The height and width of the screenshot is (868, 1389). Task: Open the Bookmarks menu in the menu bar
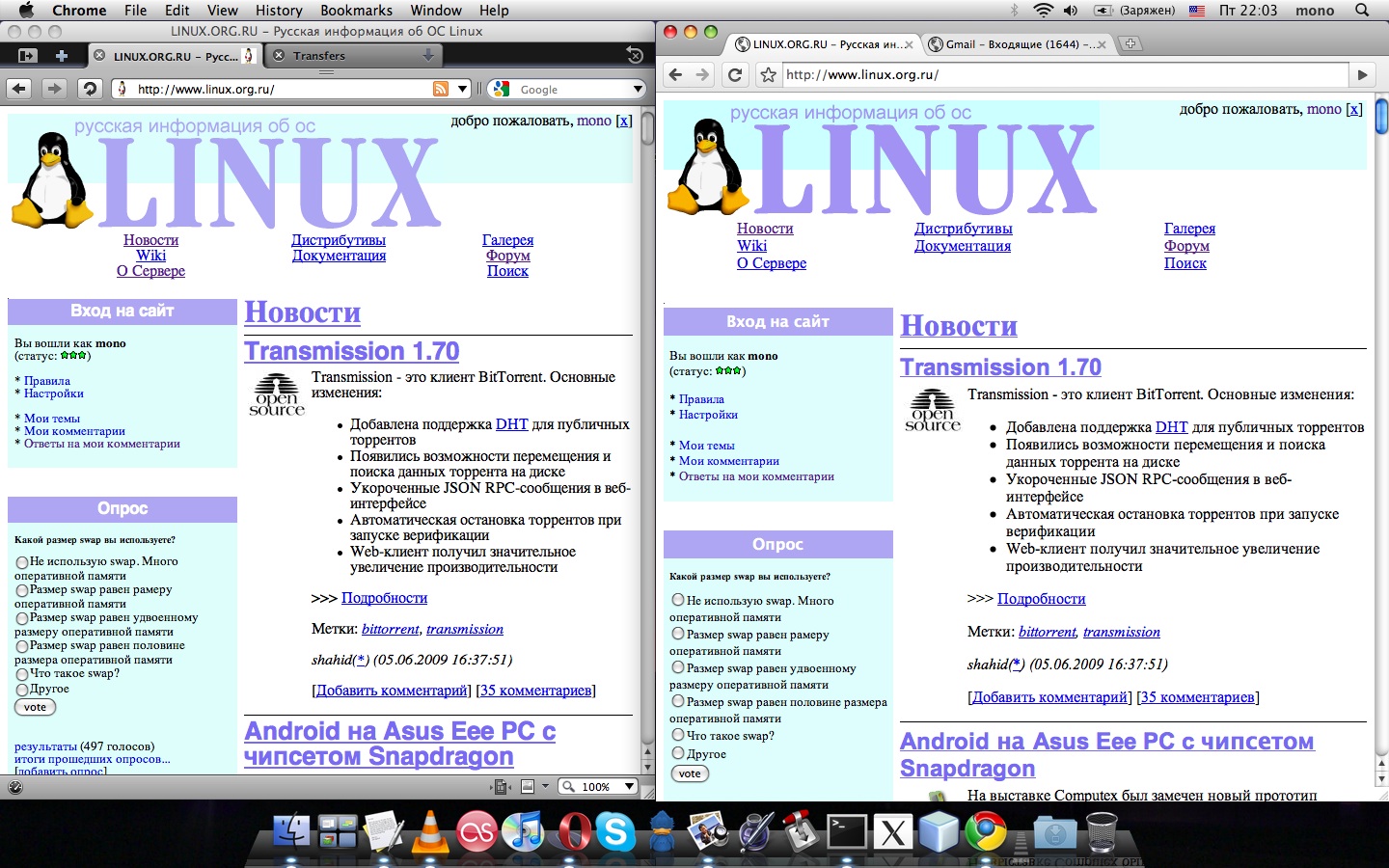(x=356, y=11)
